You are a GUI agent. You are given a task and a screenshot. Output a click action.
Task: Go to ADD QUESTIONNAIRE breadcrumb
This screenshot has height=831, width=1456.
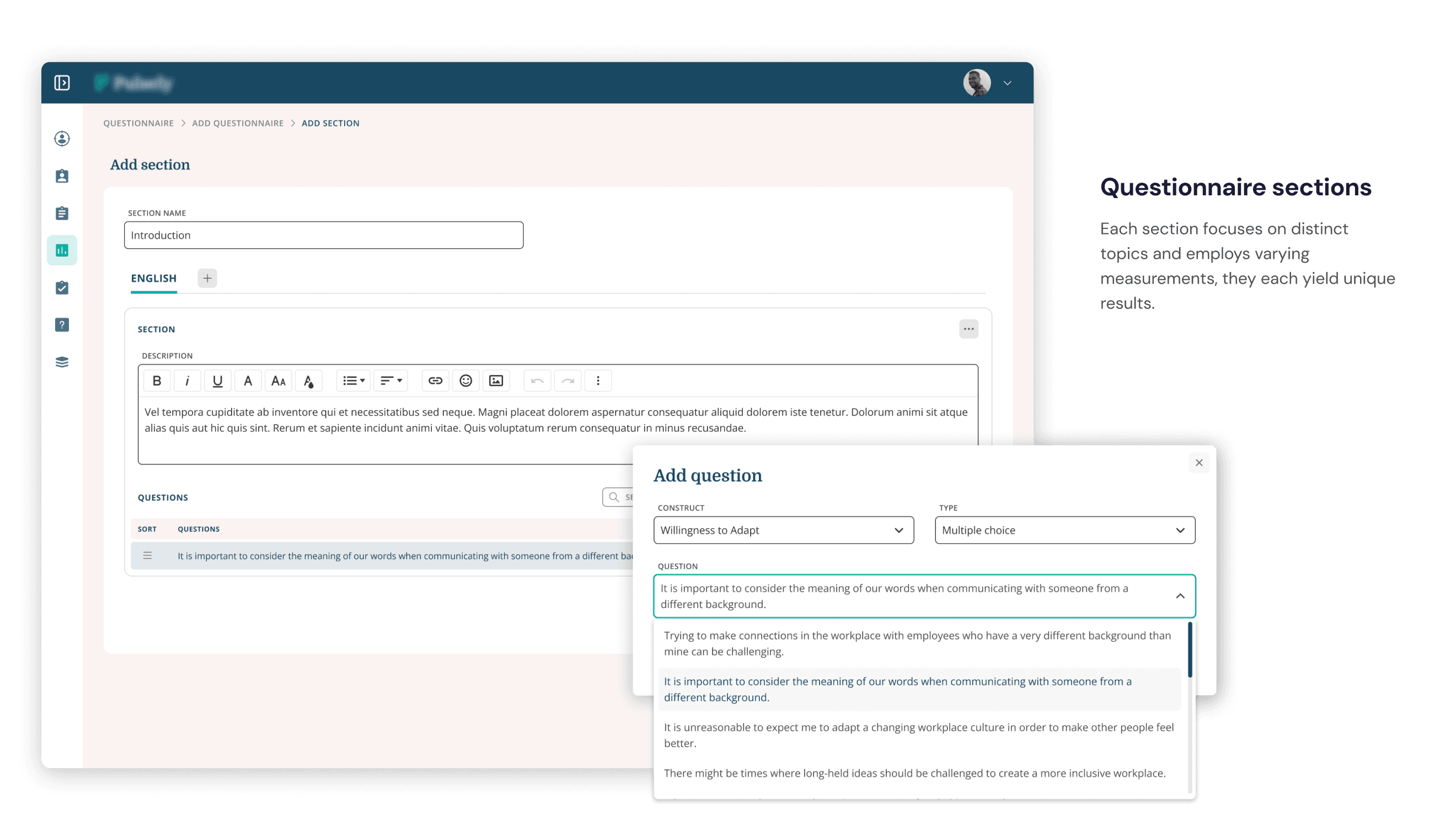click(x=237, y=123)
